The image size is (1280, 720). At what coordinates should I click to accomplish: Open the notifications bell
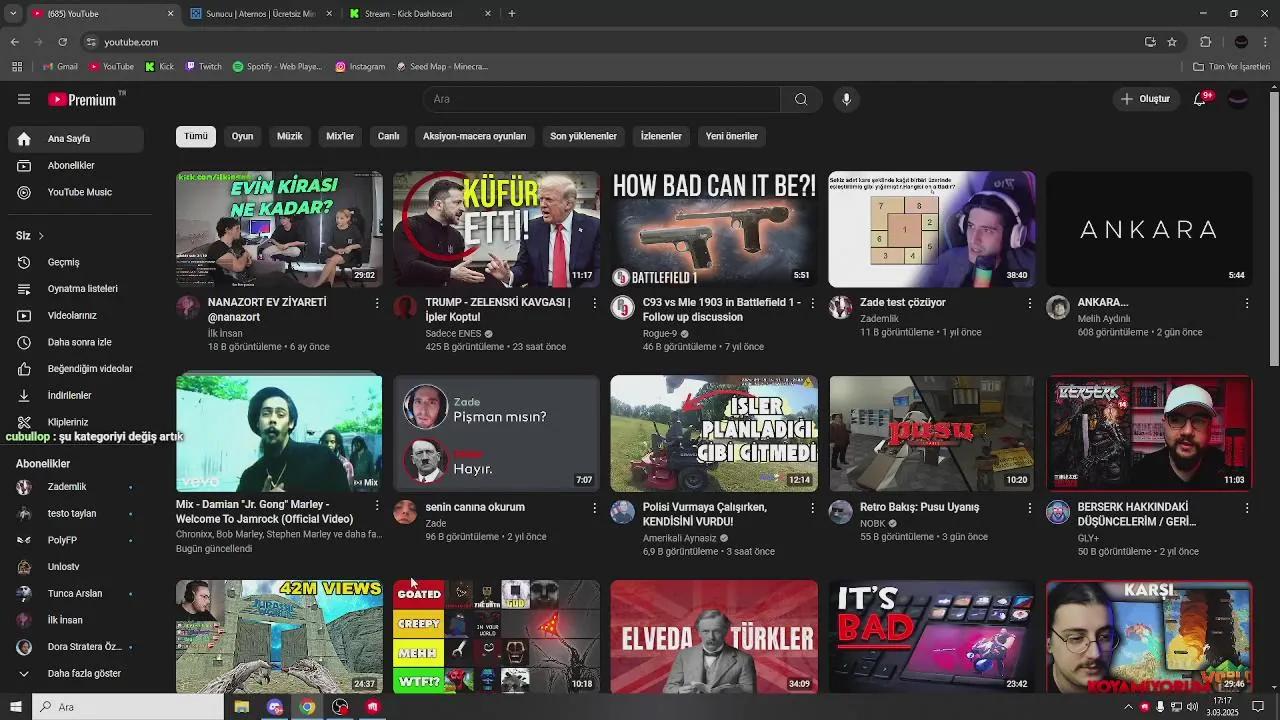(1198, 99)
